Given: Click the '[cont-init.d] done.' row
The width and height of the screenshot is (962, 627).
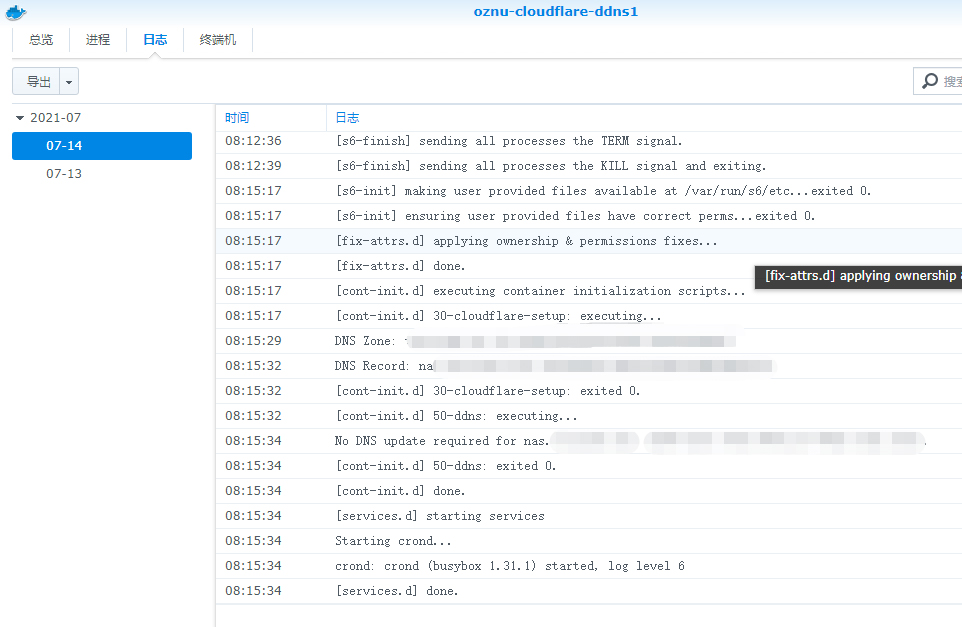Looking at the screenshot, I should click(x=589, y=491).
